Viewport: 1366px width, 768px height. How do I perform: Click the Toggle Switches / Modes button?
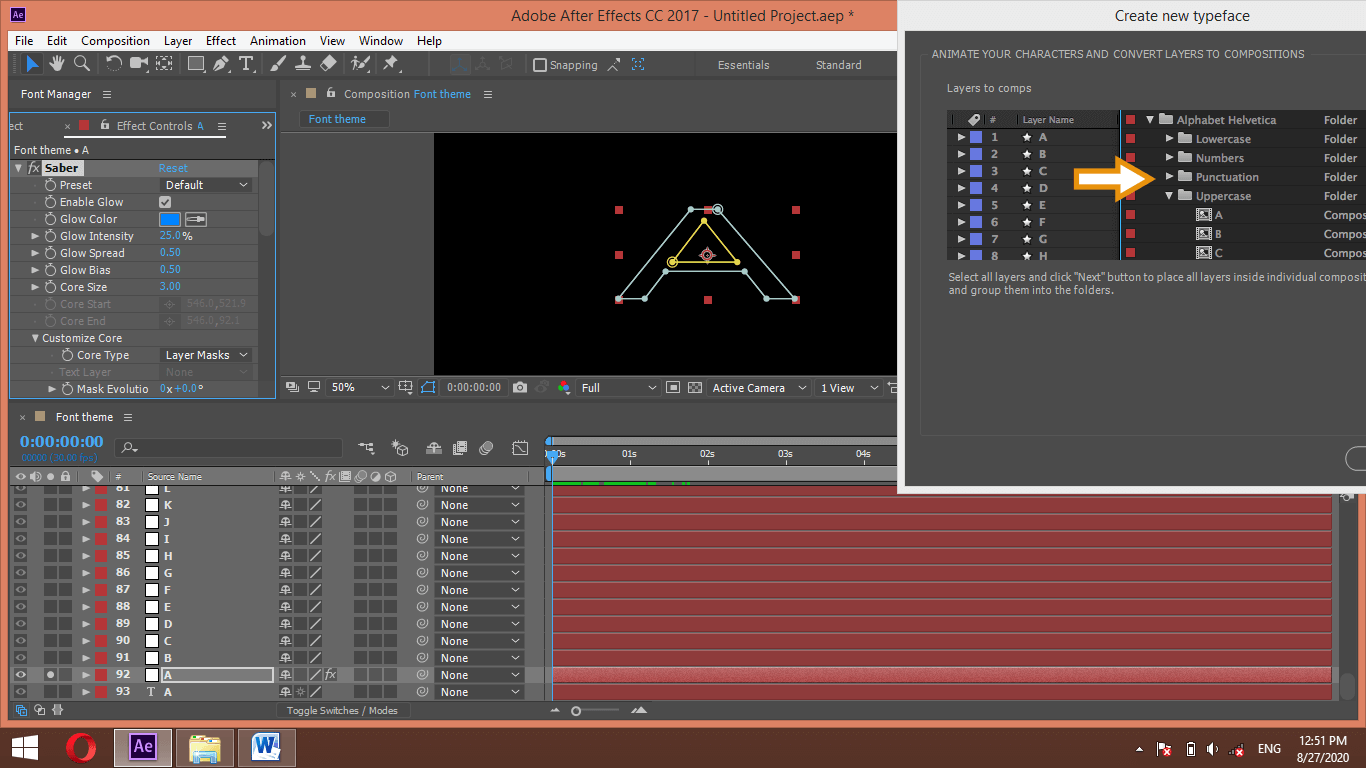tap(342, 711)
